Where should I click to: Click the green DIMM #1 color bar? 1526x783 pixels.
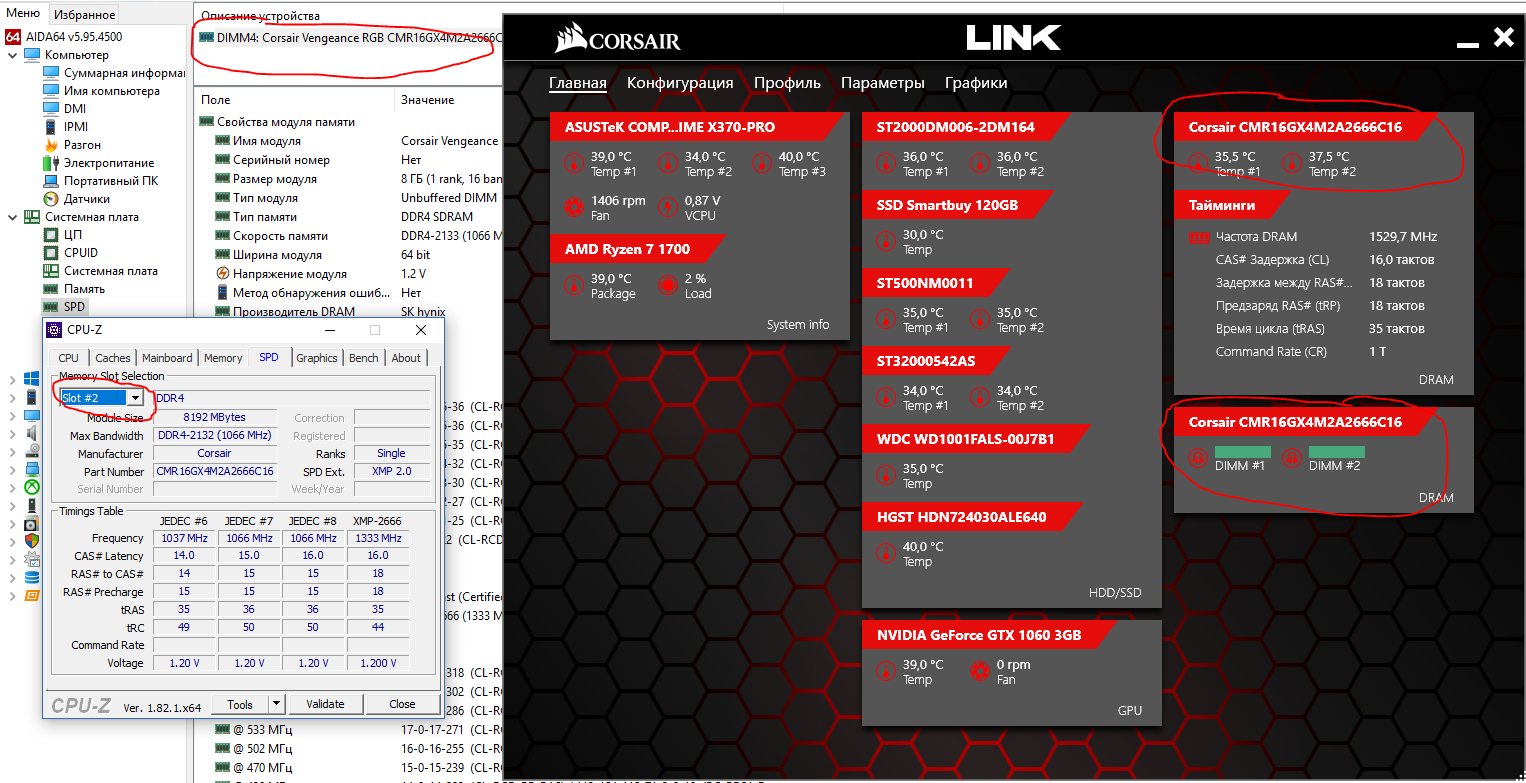(1243, 452)
